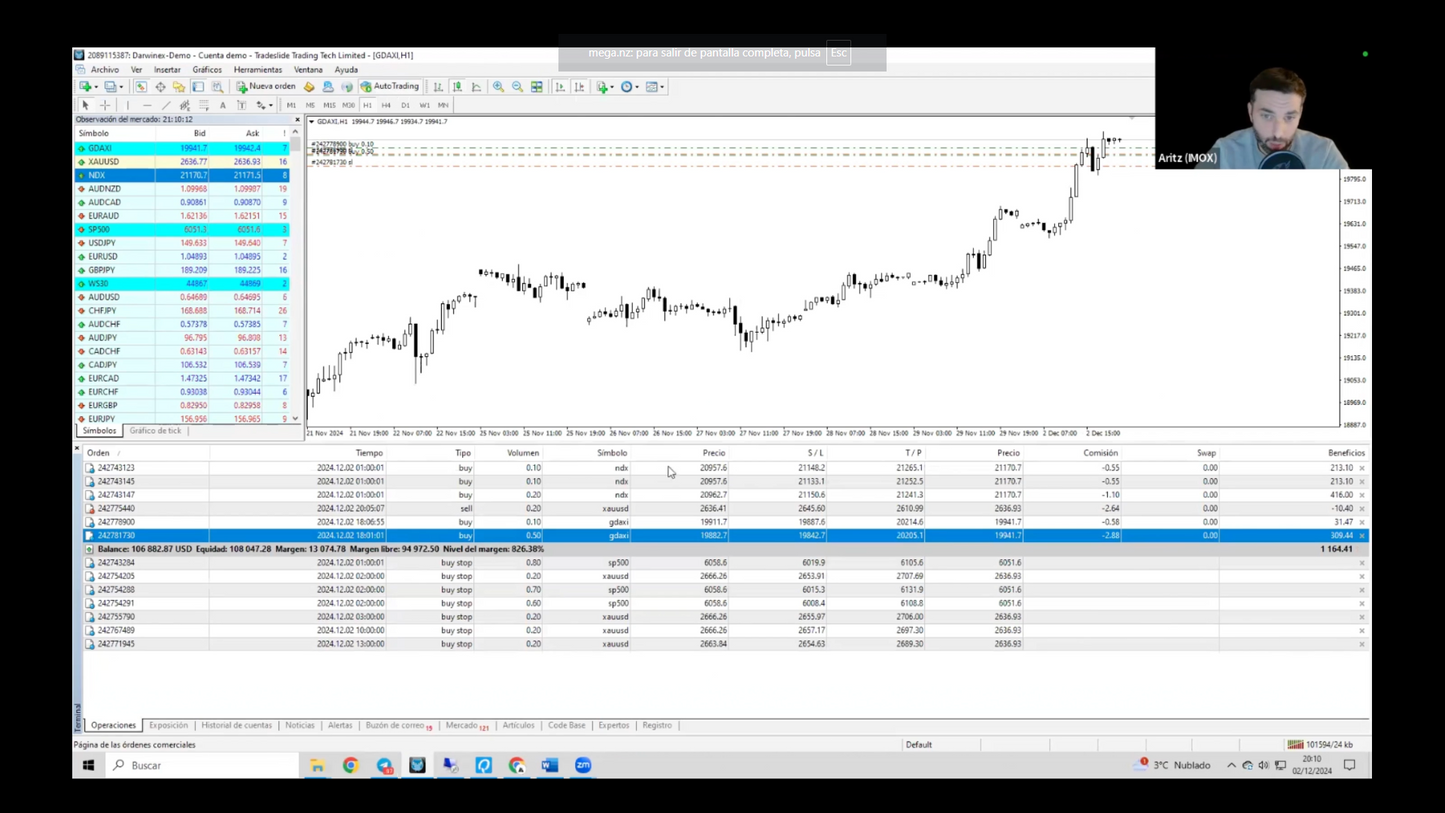
Task: Switch to D1 timeframe
Action: [x=405, y=105]
